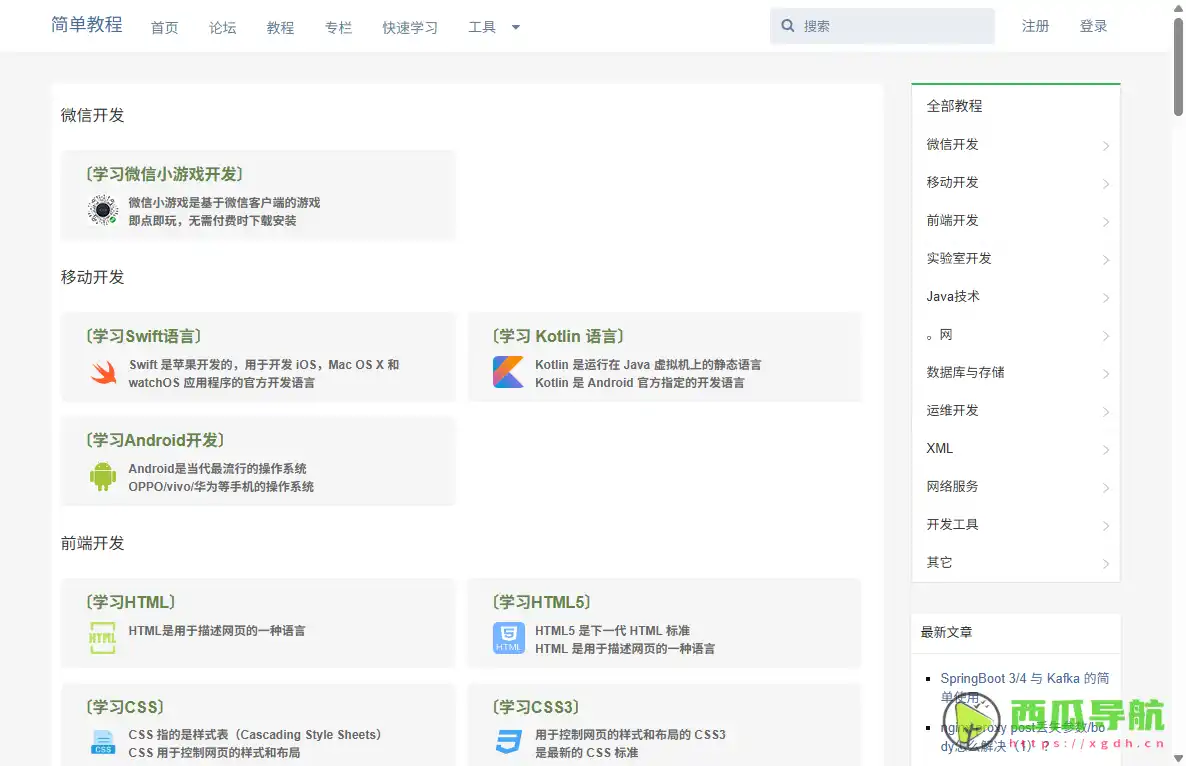Select Java技术 sidebar category text
1186x766 pixels.
coord(952,296)
